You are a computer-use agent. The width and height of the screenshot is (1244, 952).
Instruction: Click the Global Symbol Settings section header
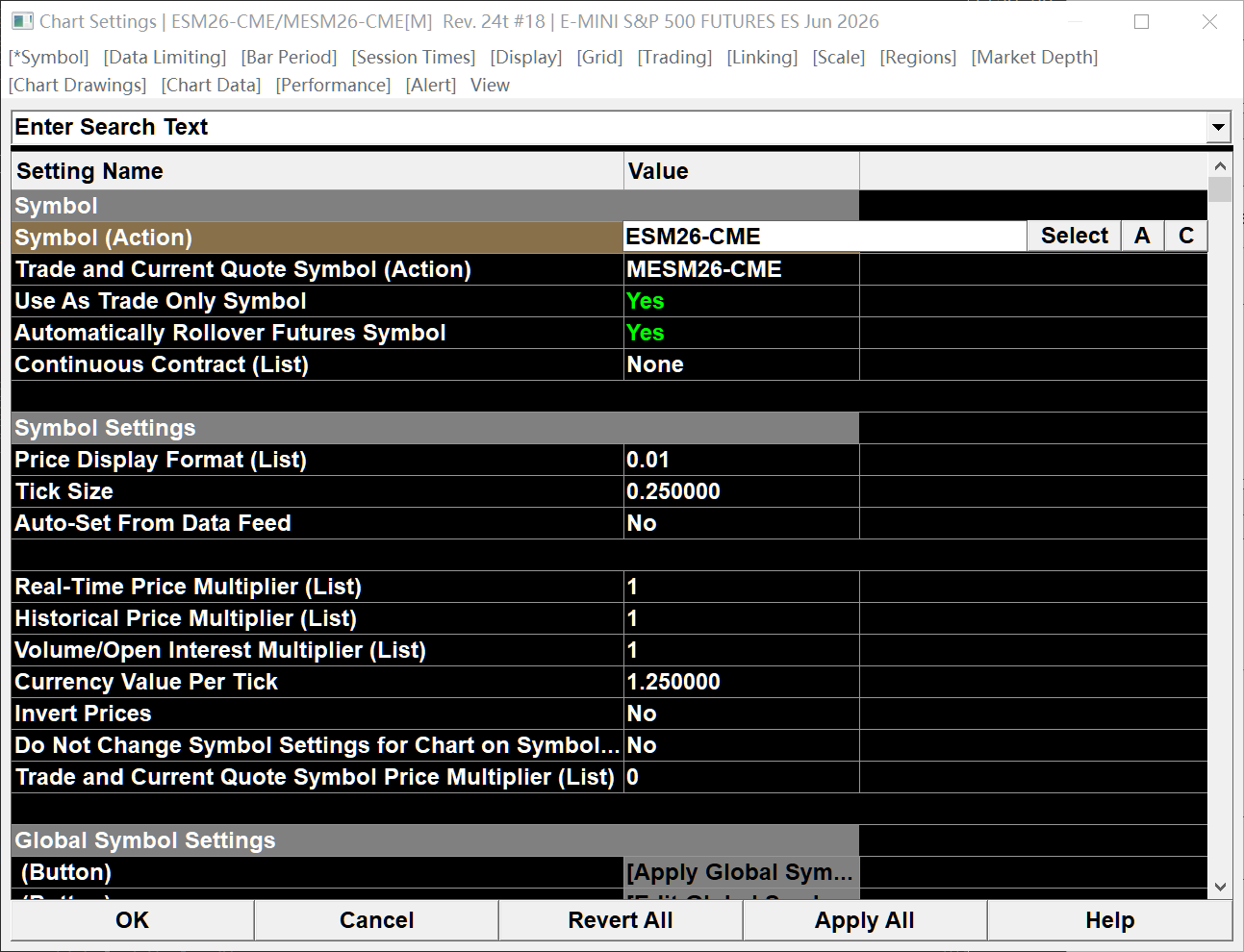(x=435, y=840)
